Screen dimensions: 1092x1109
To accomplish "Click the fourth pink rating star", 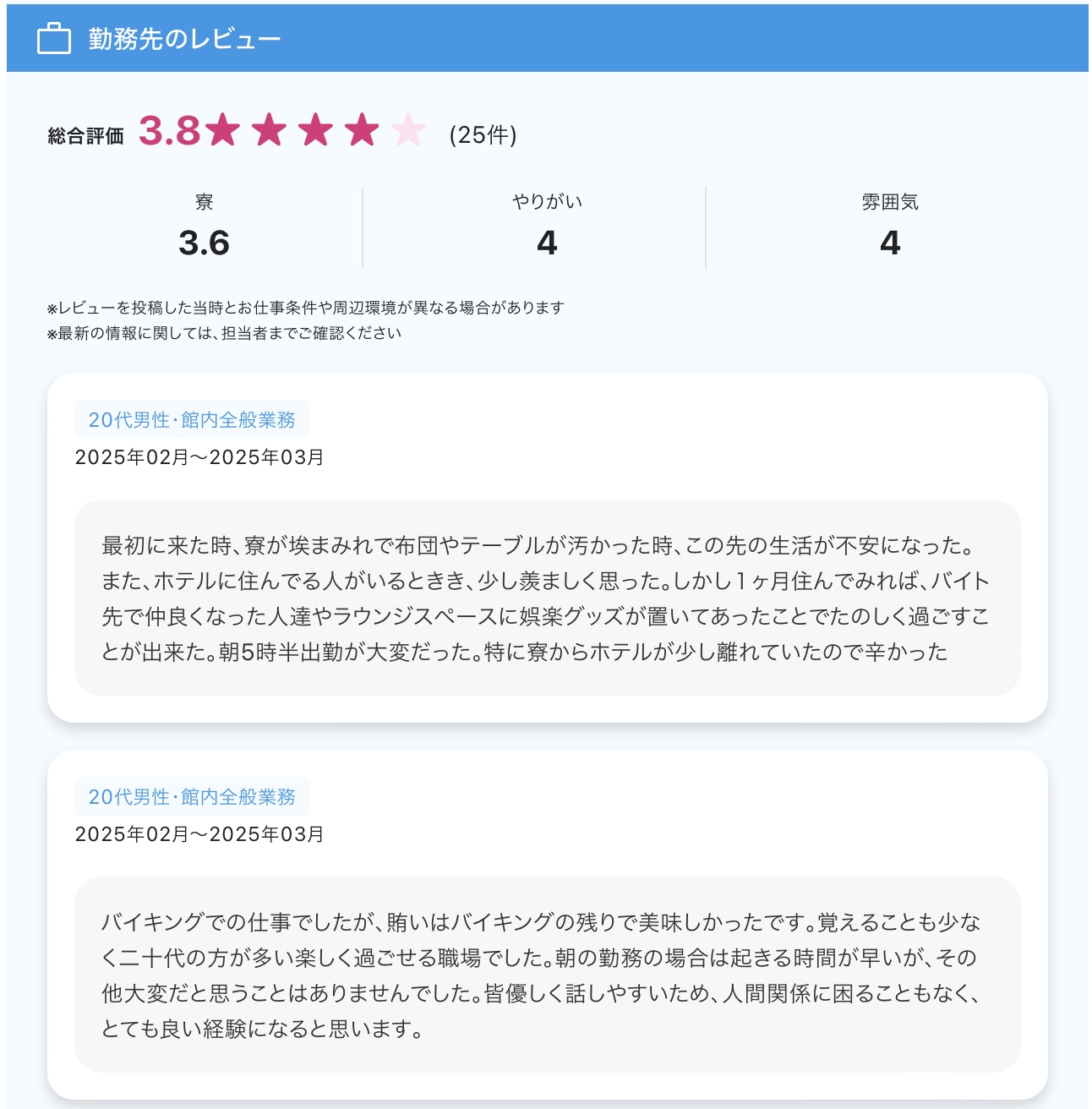I will pos(362,130).
